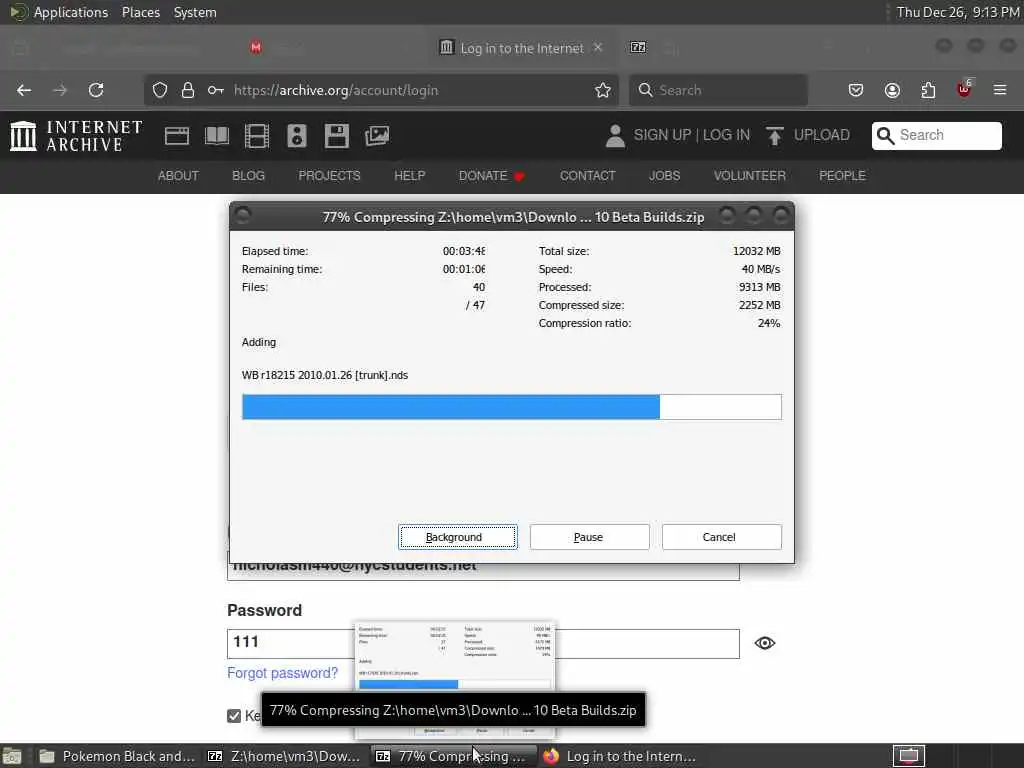Open the BLOG navigation link
1024x768 pixels.
coord(248,176)
